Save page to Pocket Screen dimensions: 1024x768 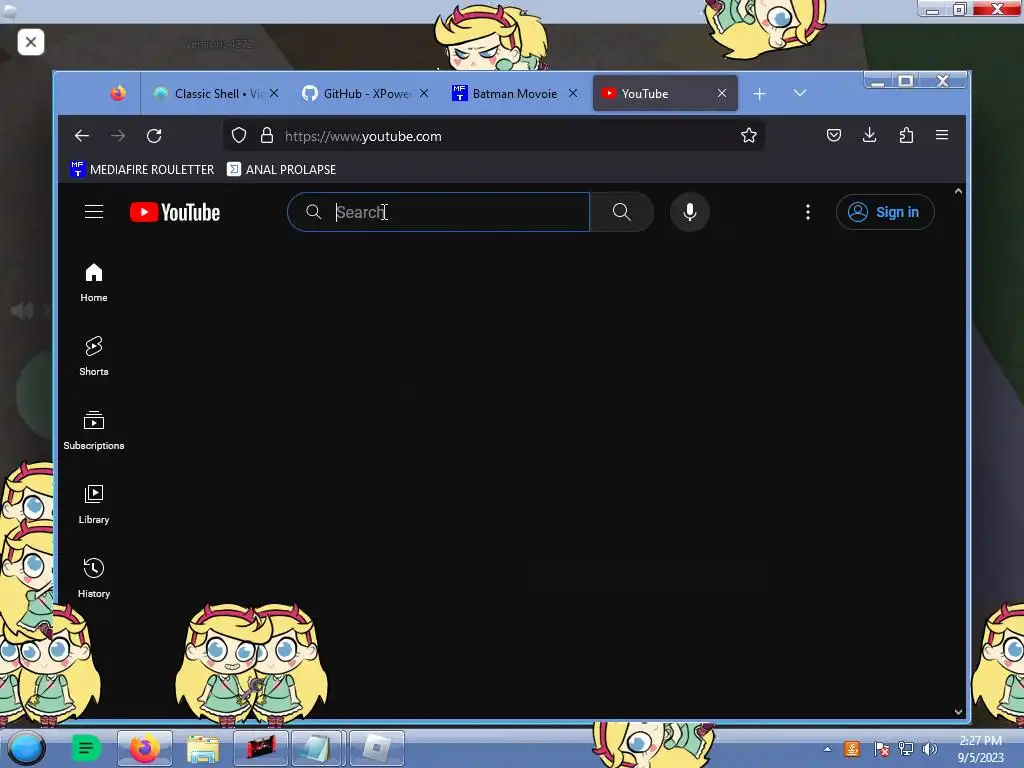[833, 135]
